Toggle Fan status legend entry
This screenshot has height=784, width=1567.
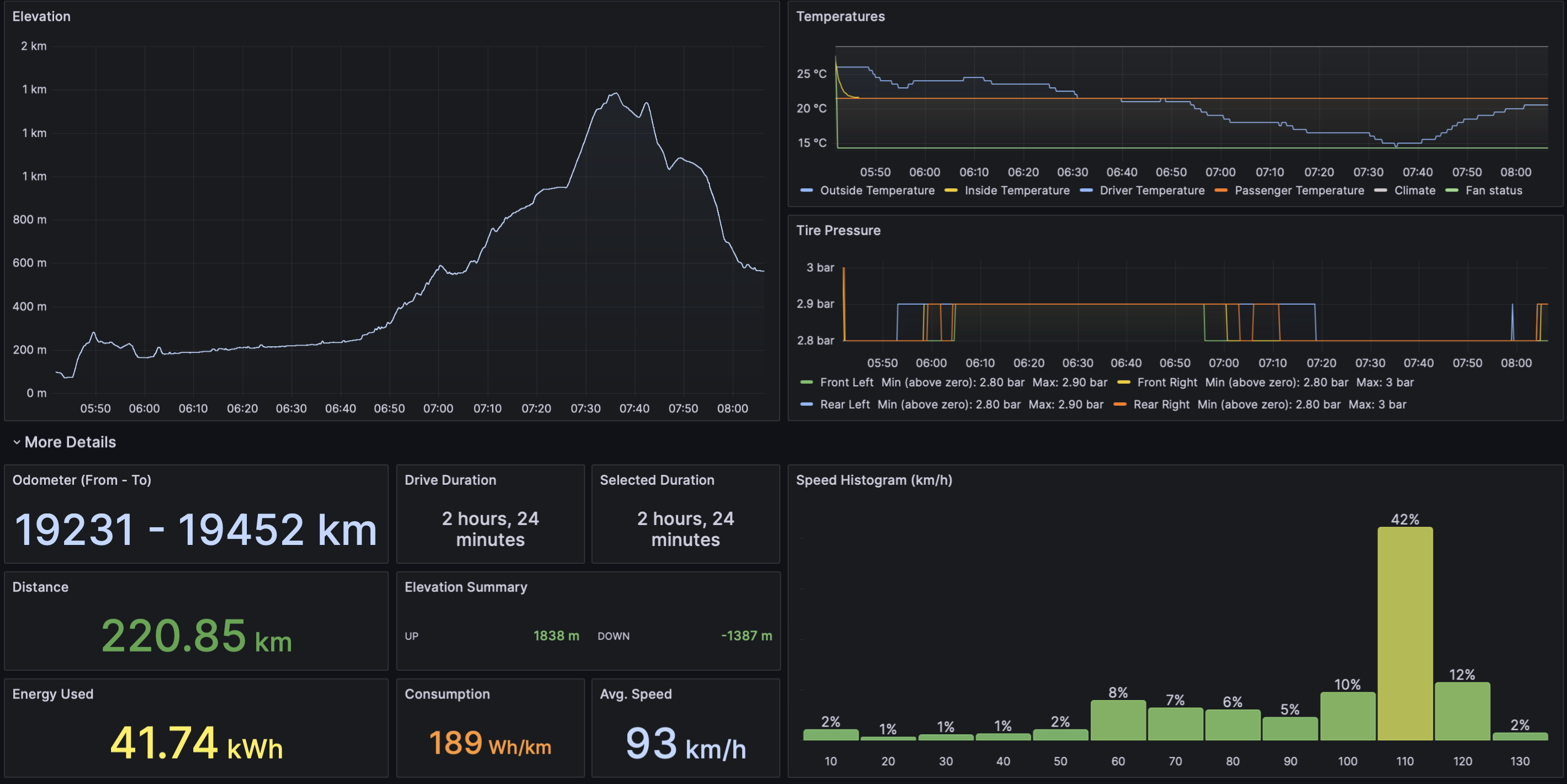coord(1494,190)
